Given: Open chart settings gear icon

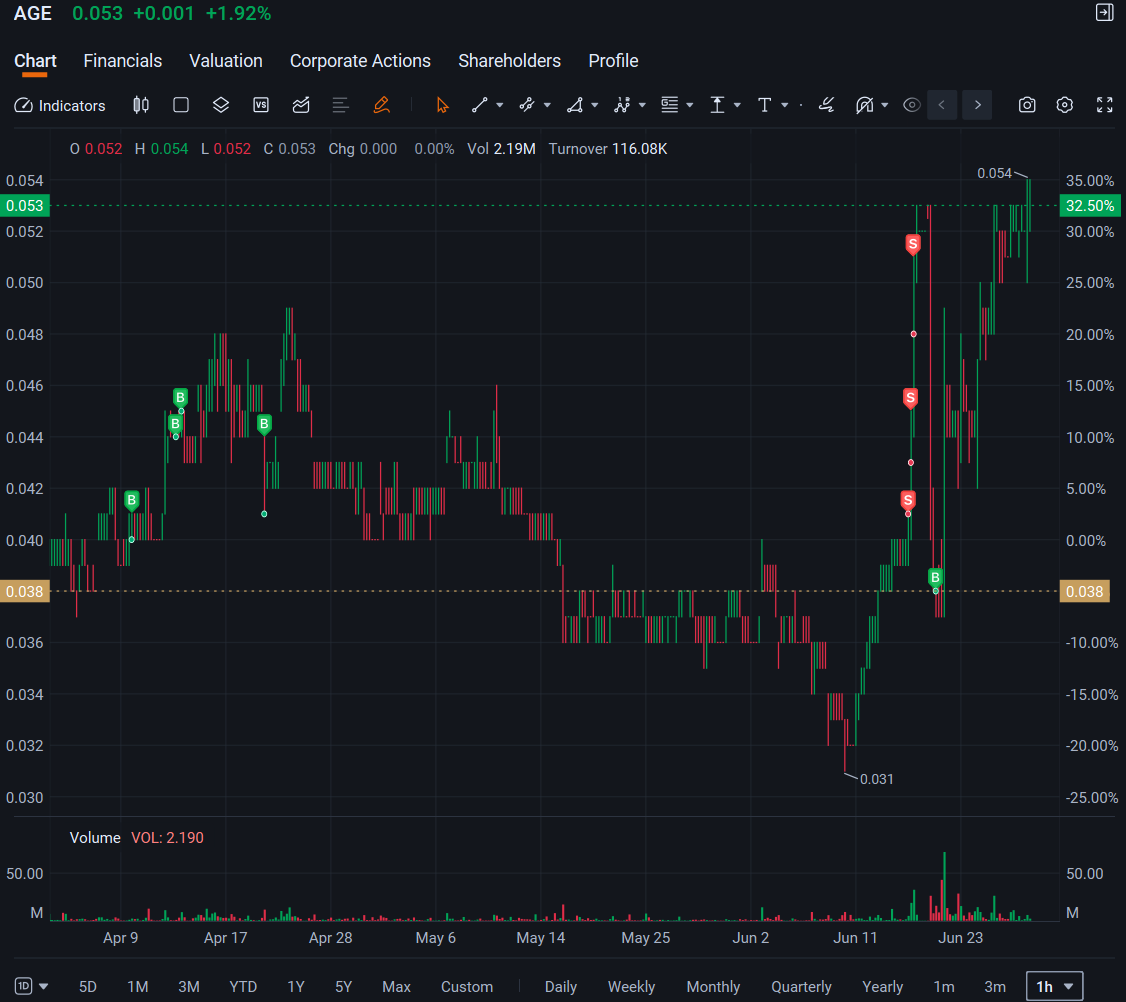Looking at the screenshot, I should tap(1065, 106).
